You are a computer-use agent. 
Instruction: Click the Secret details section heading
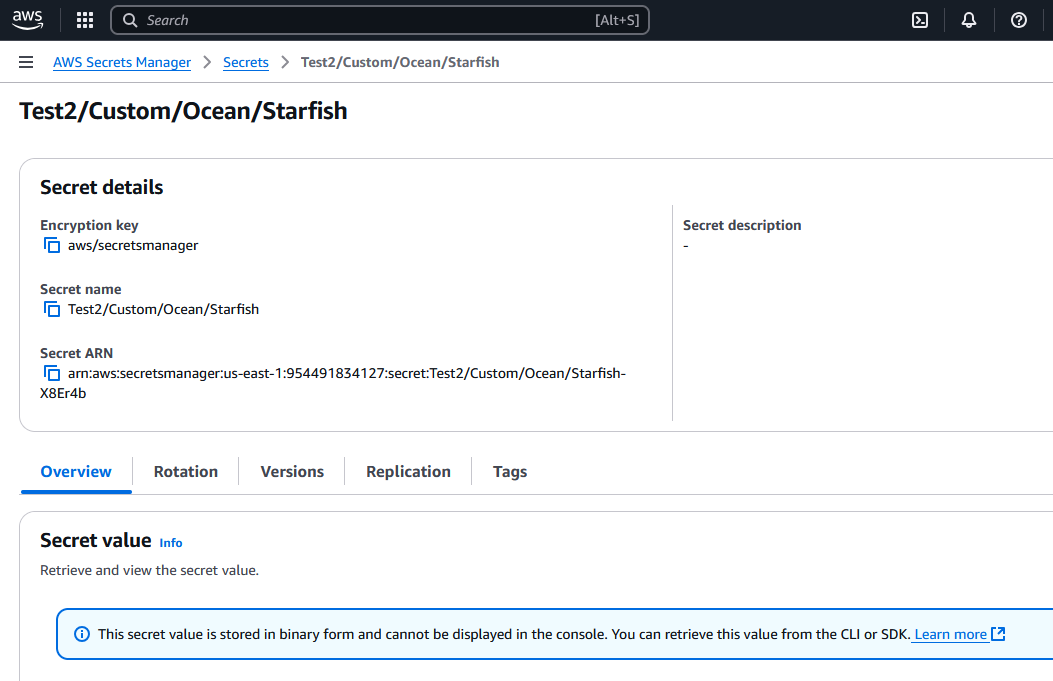[x=101, y=187]
